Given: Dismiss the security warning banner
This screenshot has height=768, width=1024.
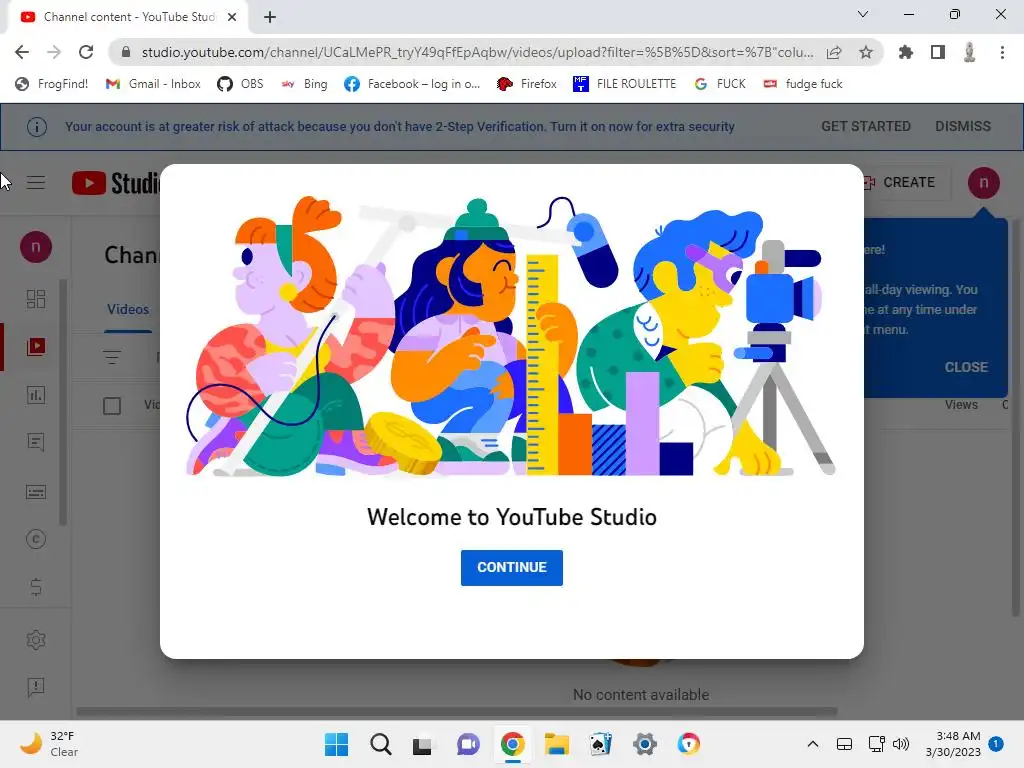Looking at the screenshot, I should point(963,127).
